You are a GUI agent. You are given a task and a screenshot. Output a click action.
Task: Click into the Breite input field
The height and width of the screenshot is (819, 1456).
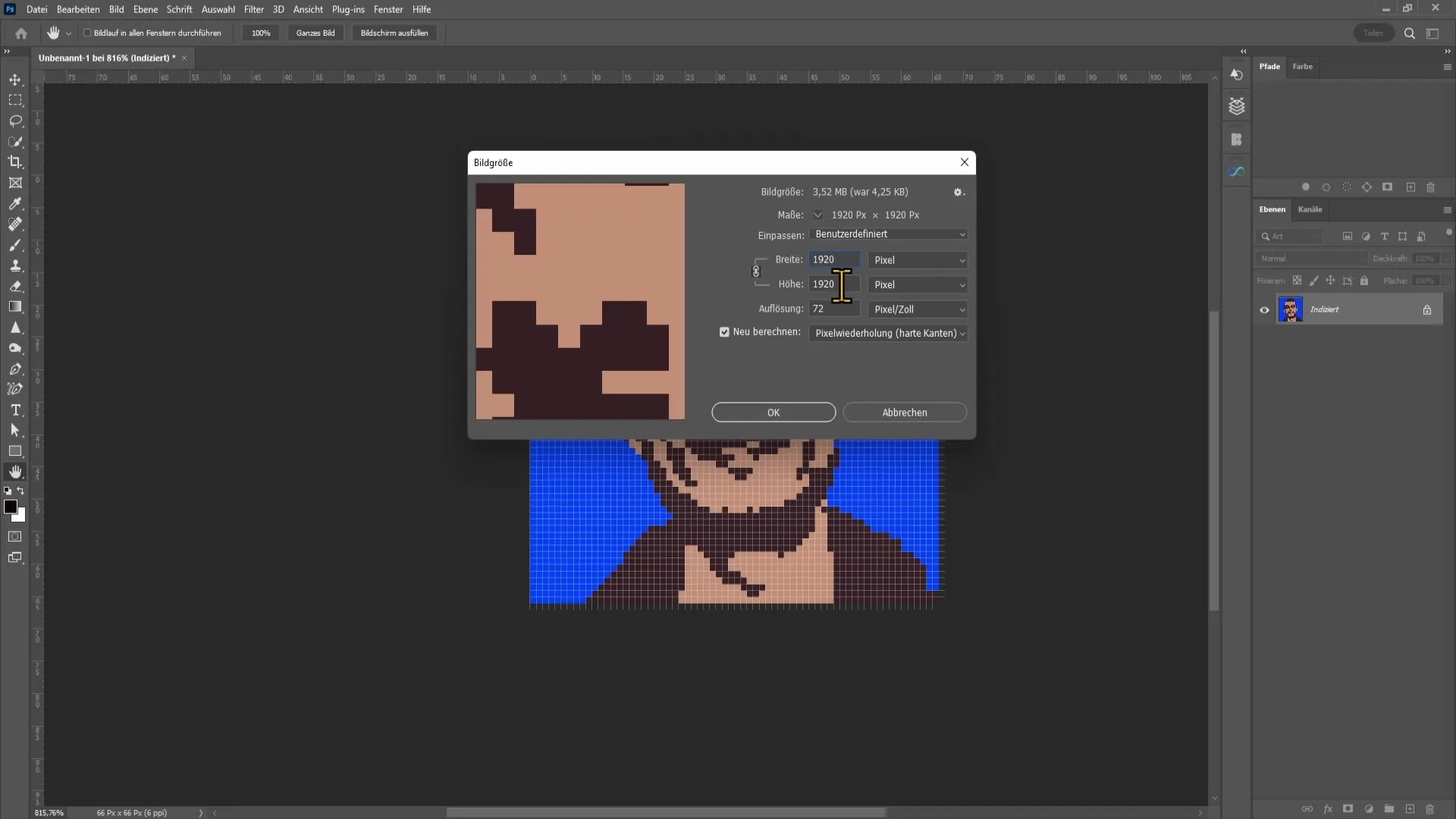834,260
